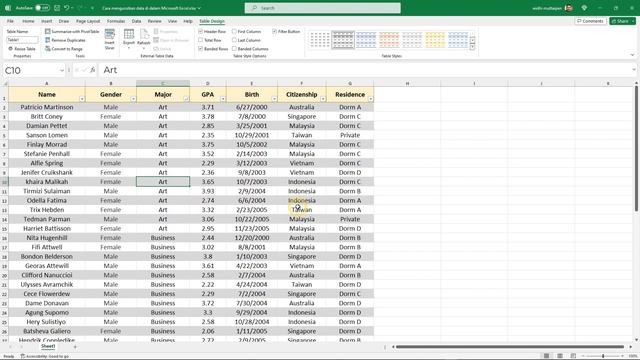Select the cell with GPA 3.93
This screenshot has height=360, width=640.
208,191
